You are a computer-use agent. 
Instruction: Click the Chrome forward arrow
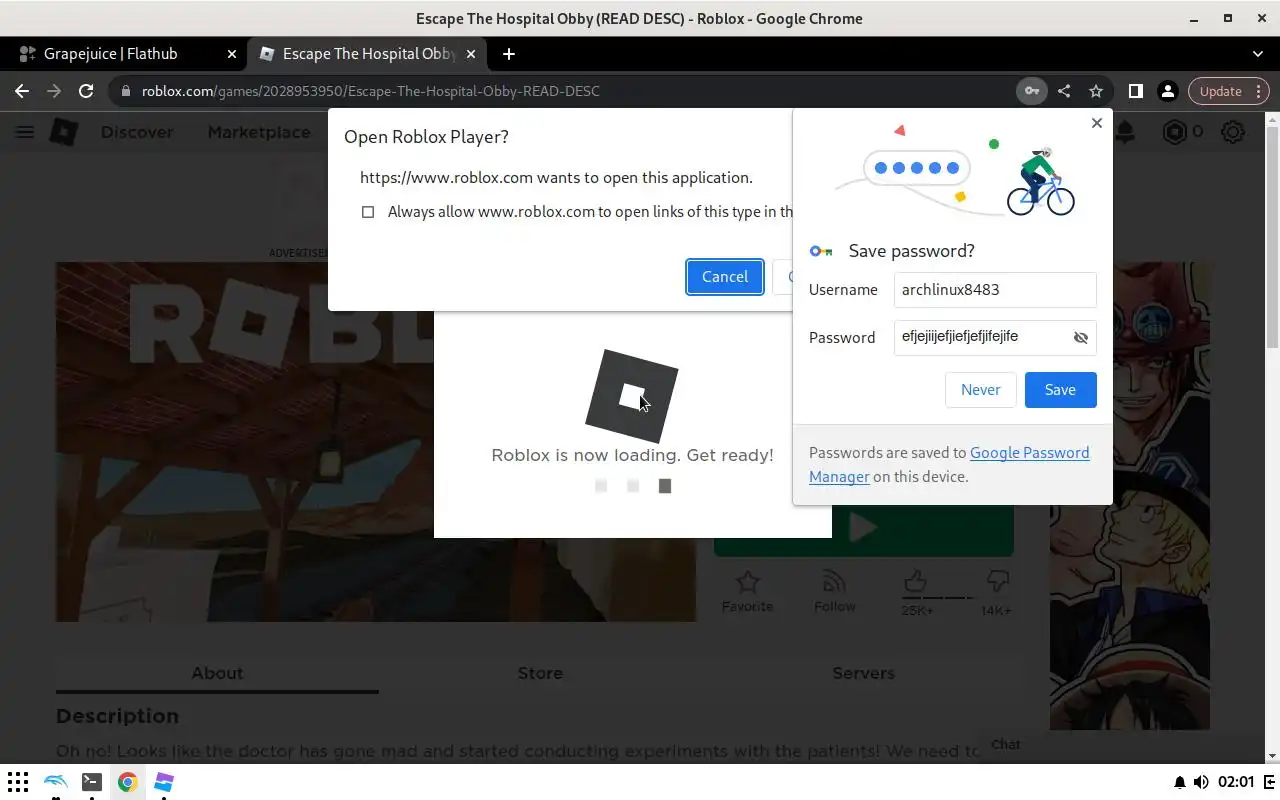pyautogui.click(x=54, y=91)
